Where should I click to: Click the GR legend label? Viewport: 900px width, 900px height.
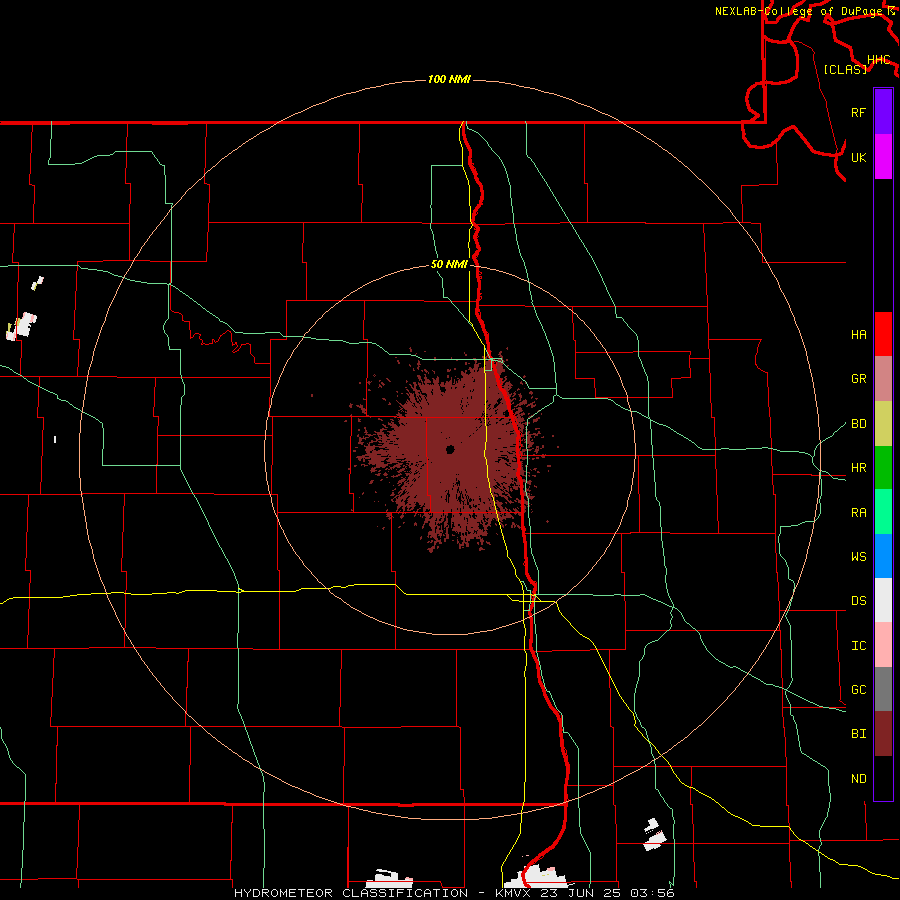point(858,379)
